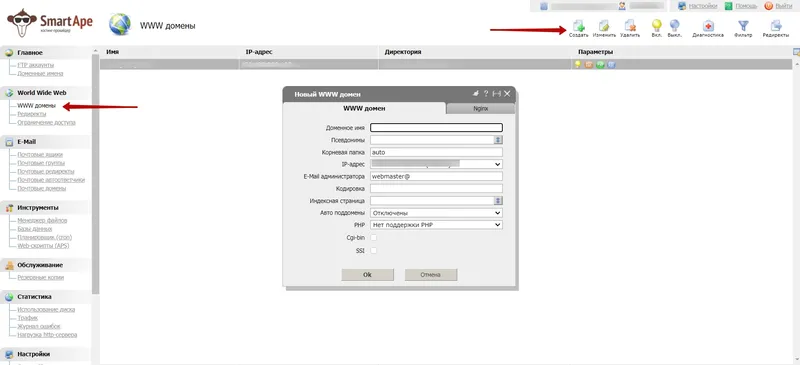Click the sidebar vertical scrollbar
The image size is (800, 365).
95,174
